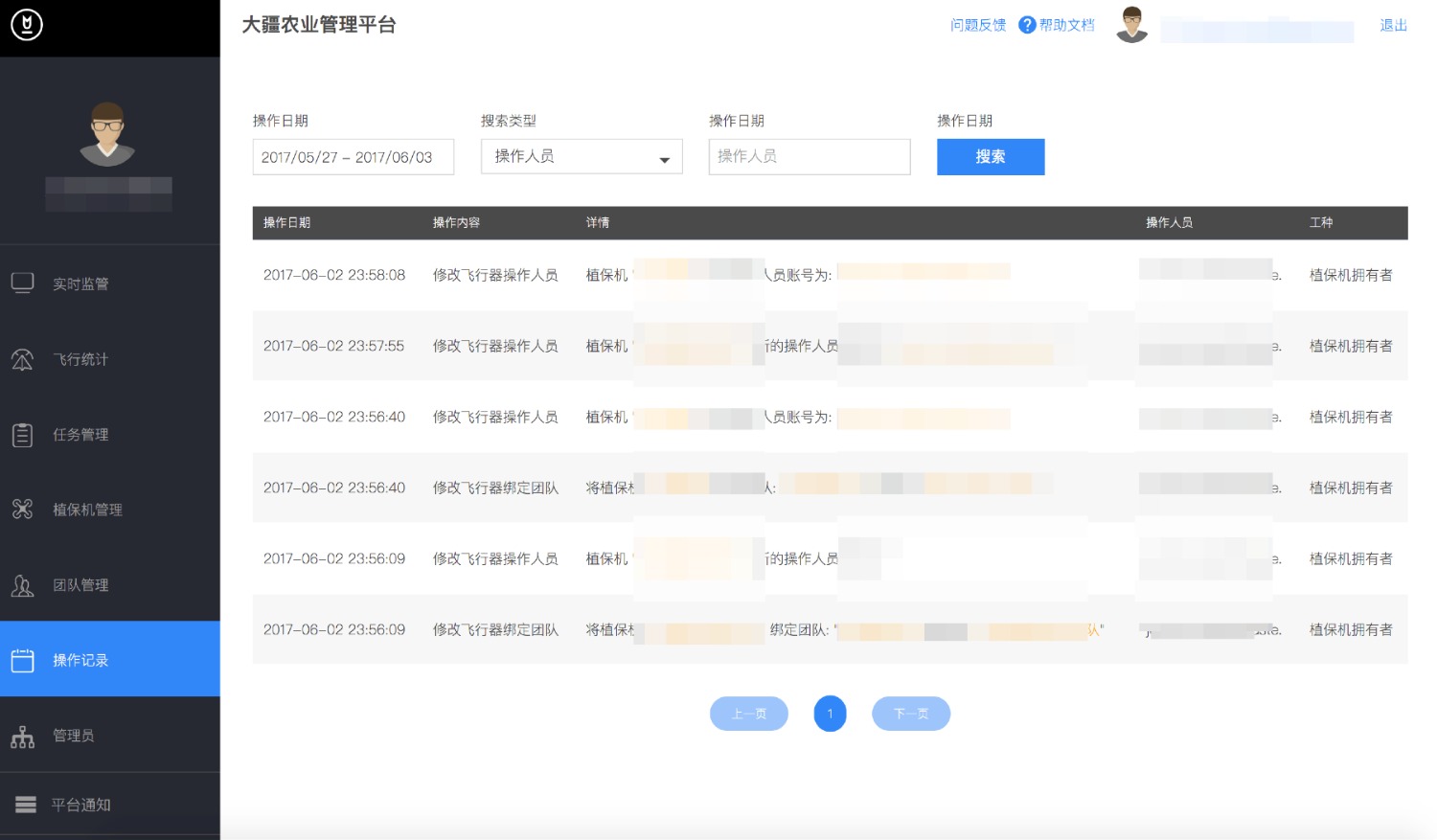The height and width of the screenshot is (840, 1437).
Task: Click the 操作记录 calendar icon
Action: coord(23,660)
